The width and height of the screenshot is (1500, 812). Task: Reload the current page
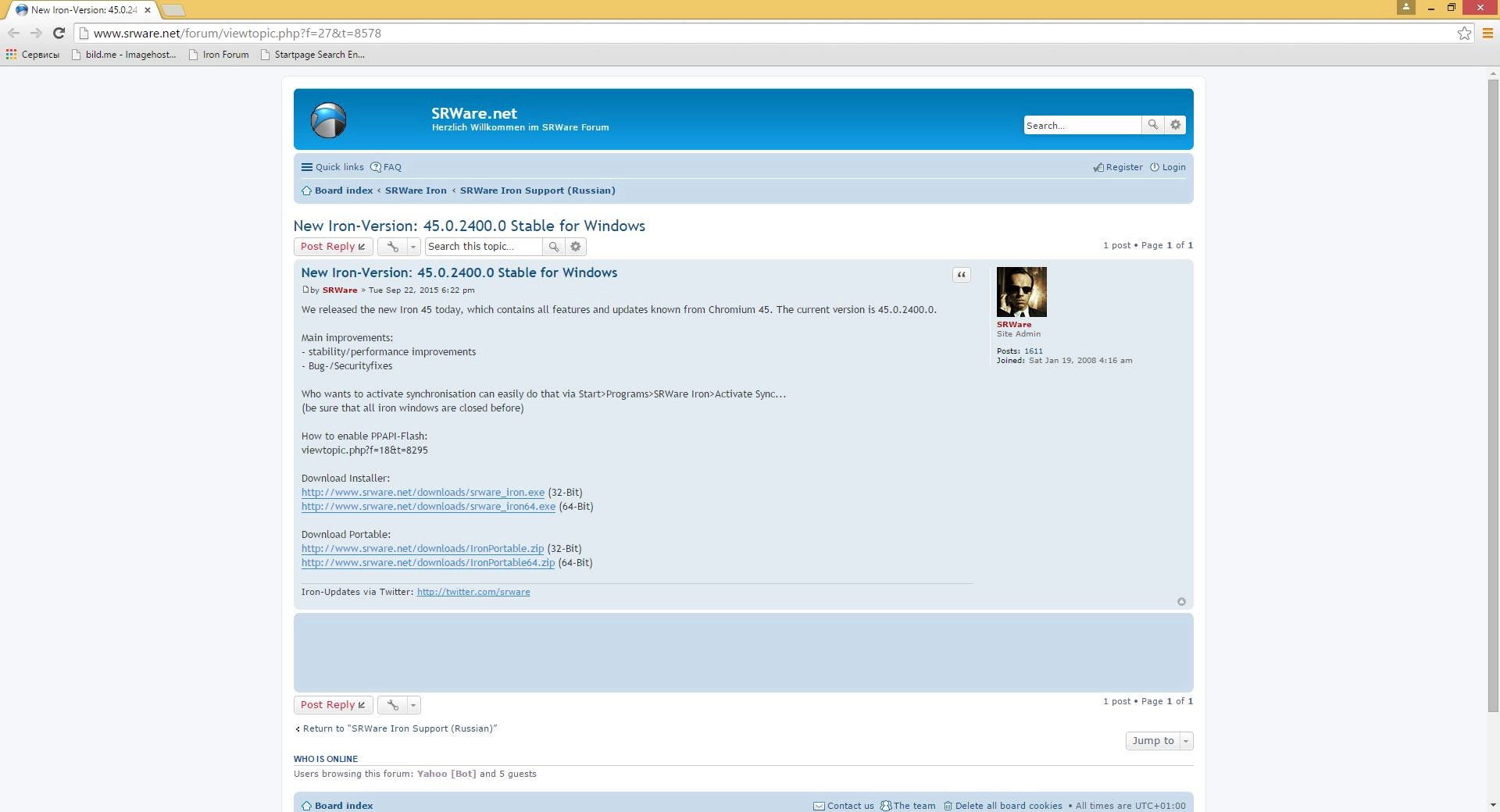tap(59, 33)
